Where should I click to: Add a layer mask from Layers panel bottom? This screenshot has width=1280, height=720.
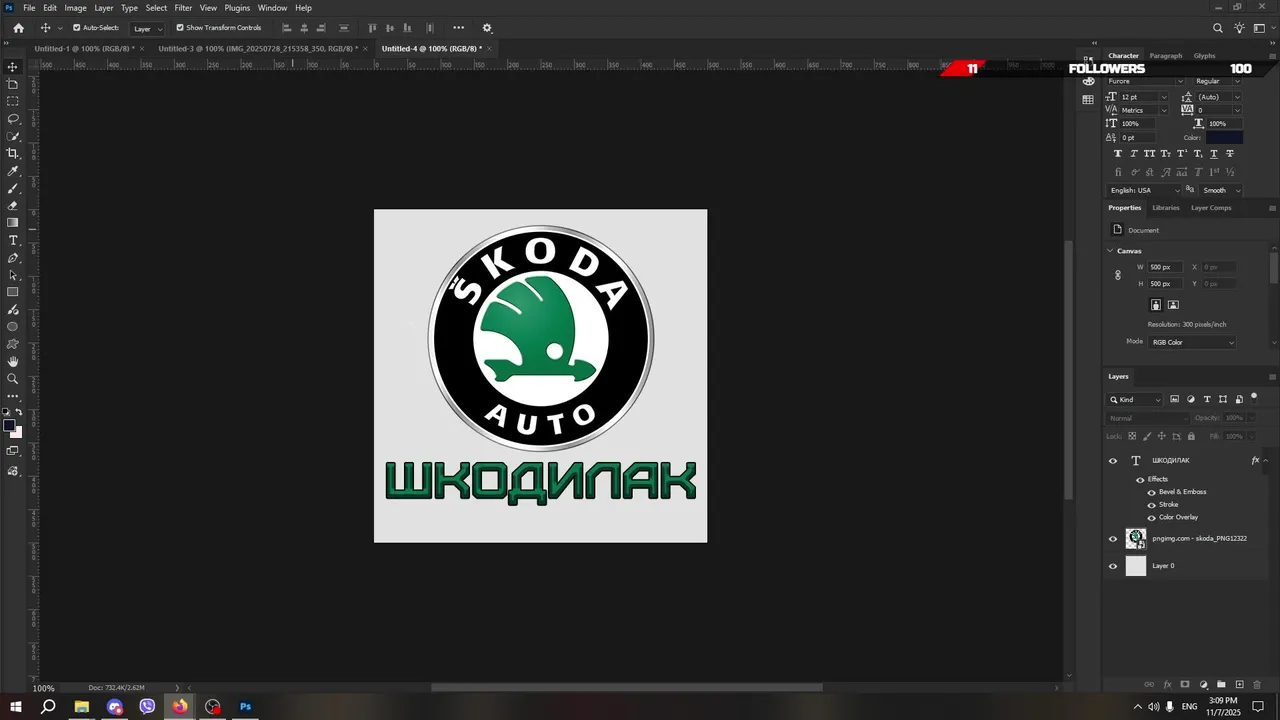[1185, 685]
